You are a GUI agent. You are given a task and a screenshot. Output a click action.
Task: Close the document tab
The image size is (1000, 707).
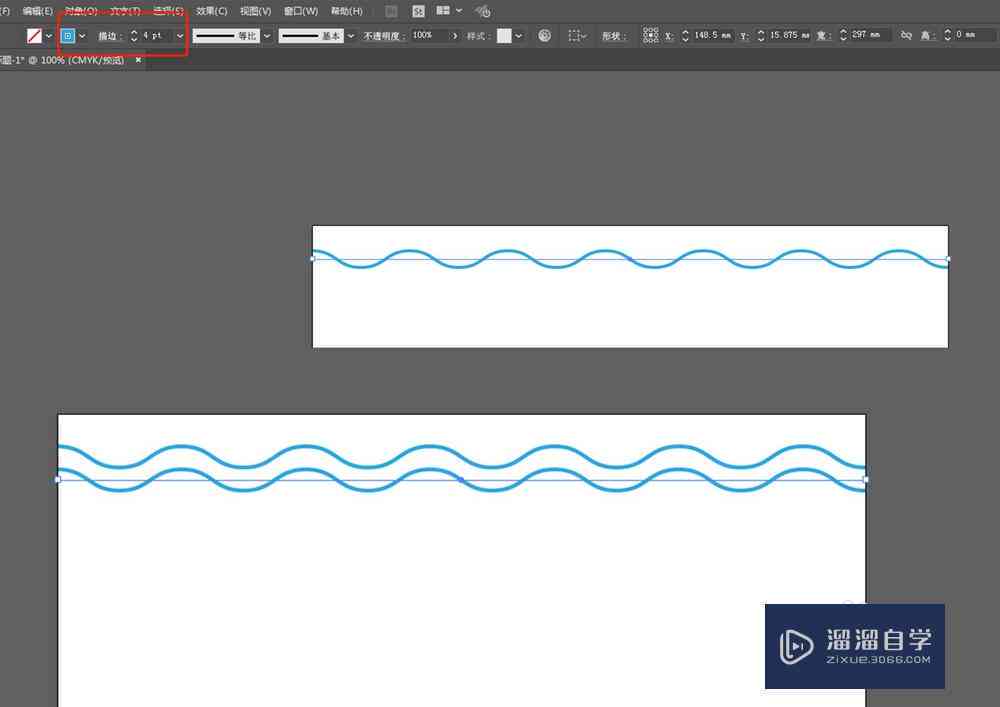(x=138, y=60)
